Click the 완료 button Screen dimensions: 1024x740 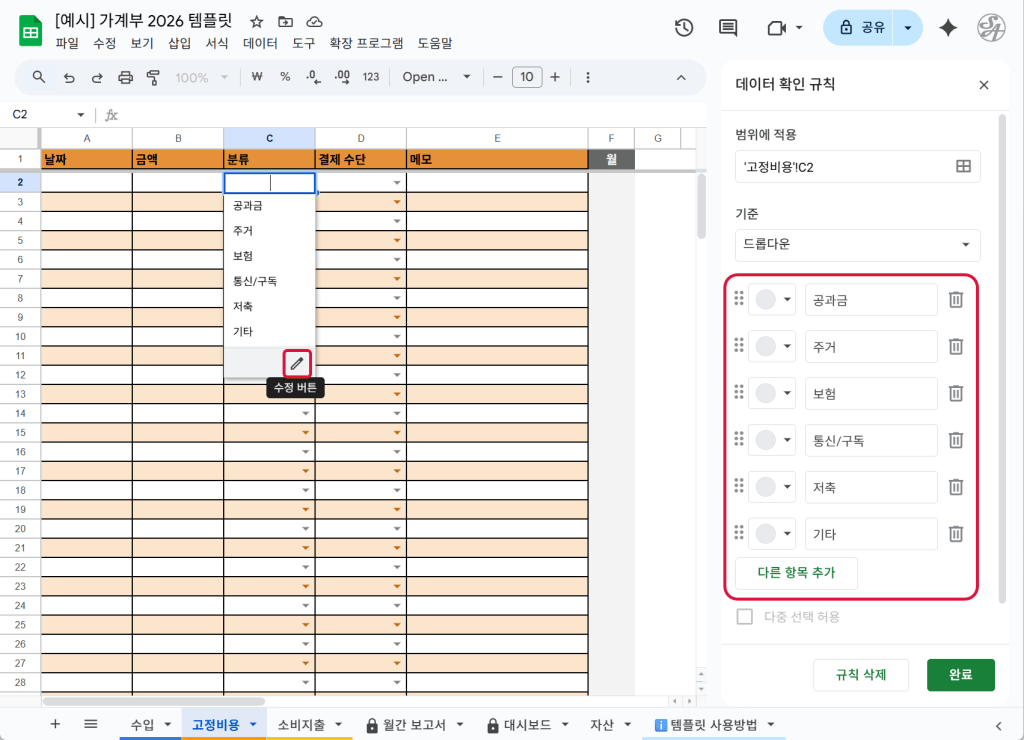960,674
